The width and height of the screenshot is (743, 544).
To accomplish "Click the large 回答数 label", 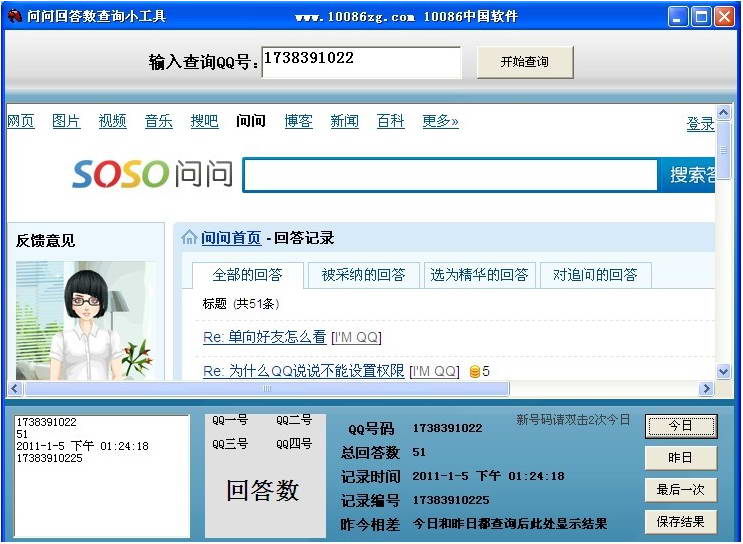I will click(x=263, y=490).
